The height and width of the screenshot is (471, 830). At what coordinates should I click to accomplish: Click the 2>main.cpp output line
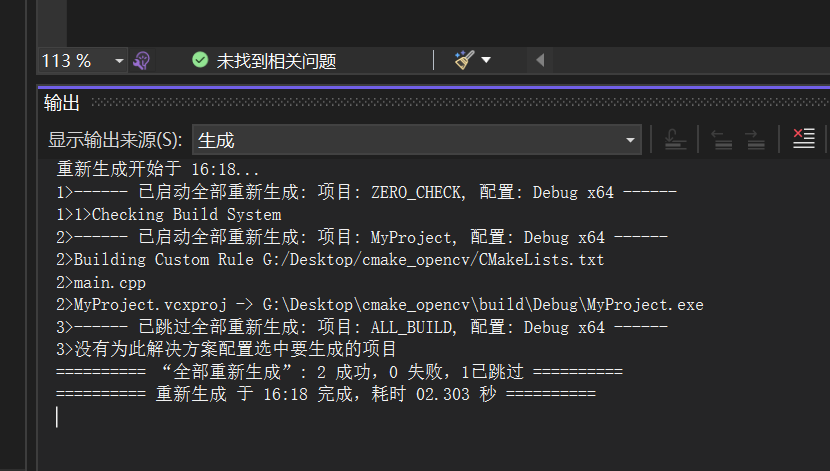[101, 283]
